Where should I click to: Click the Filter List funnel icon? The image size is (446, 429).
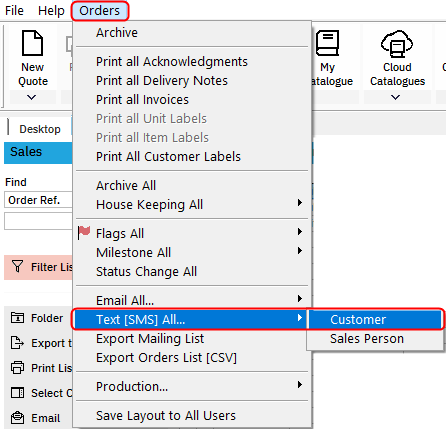pos(17,267)
